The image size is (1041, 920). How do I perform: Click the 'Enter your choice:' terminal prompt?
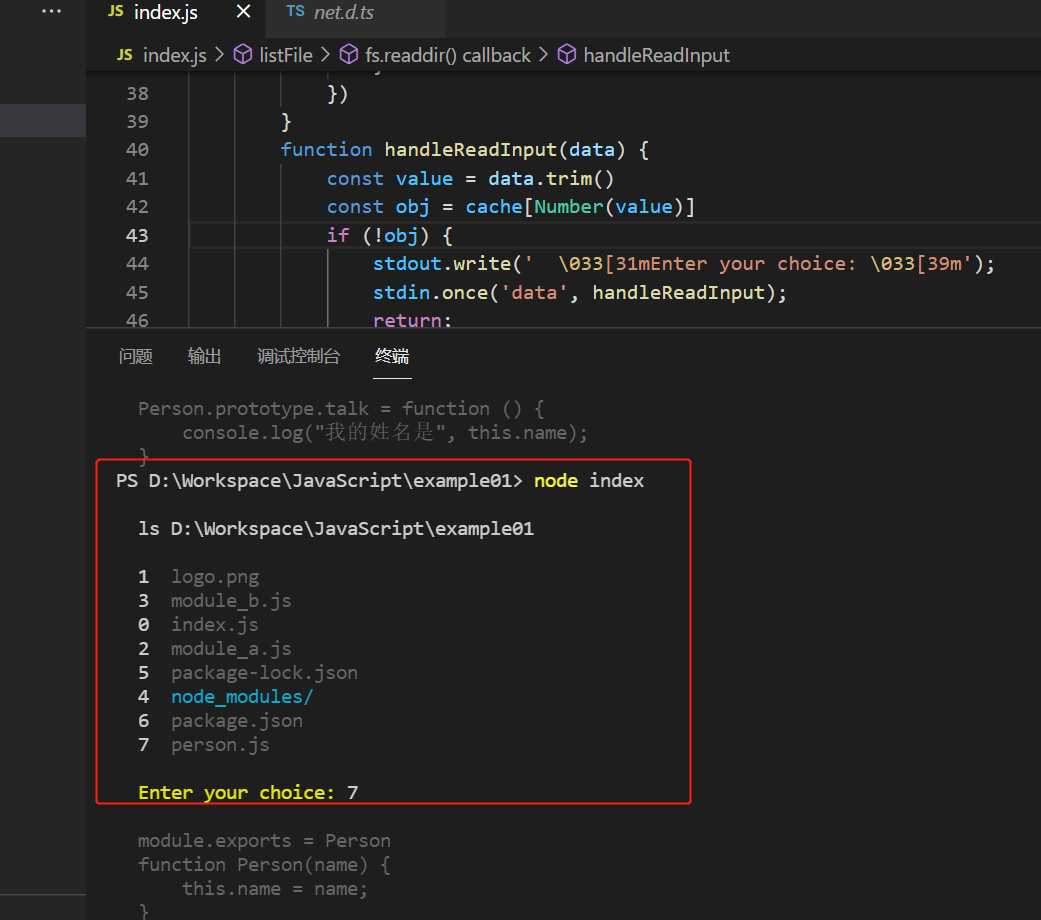click(236, 793)
